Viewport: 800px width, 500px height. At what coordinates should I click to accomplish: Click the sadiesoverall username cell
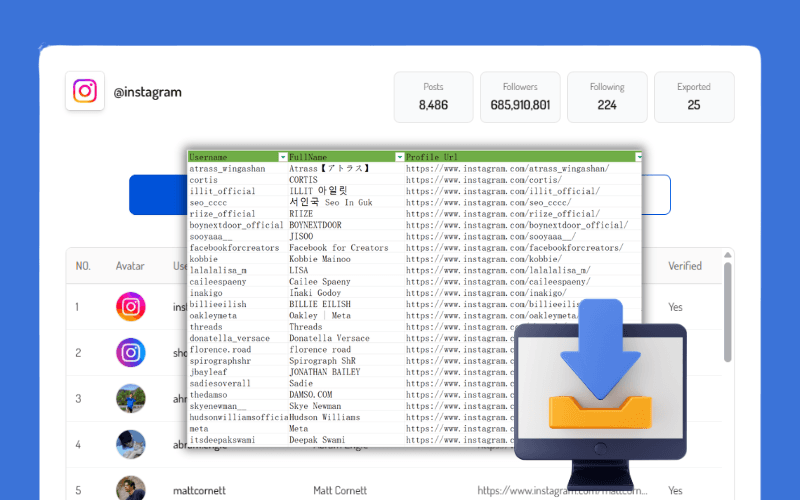[x=220, y=383]
